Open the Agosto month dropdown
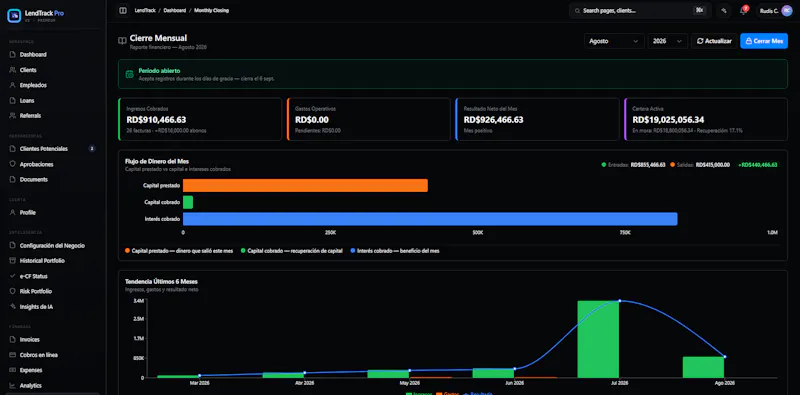The image size is (800, 395). coord(614,41)
